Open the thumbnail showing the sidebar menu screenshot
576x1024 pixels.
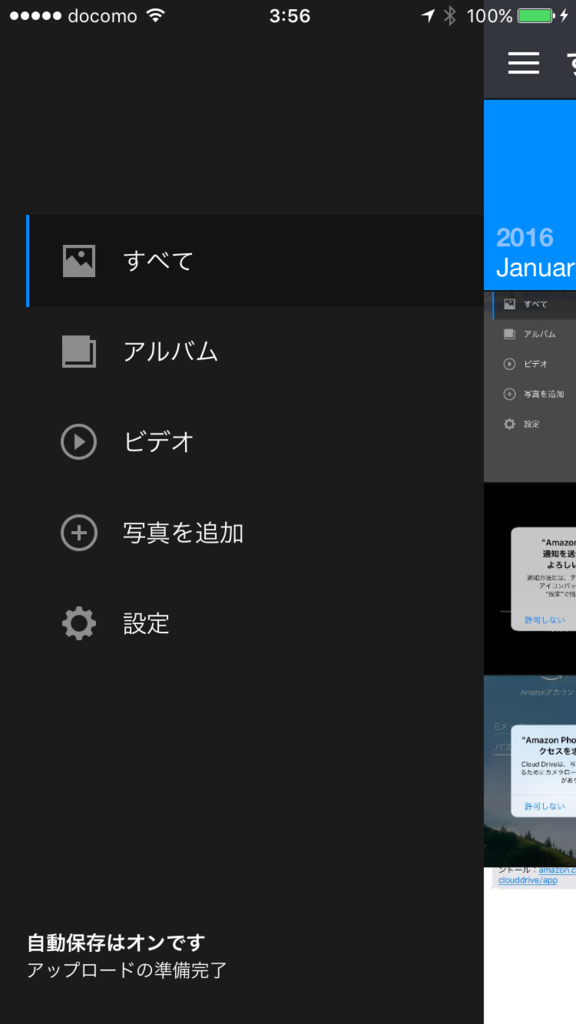pyautogui.click(x=530, y=387)
